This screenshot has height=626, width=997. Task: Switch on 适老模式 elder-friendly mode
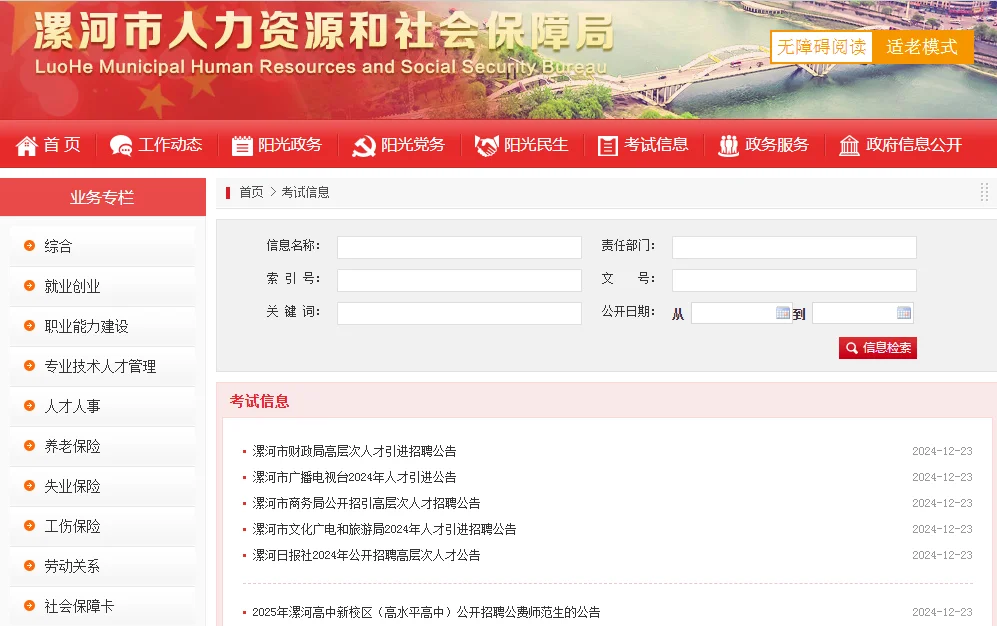coord(923,46)
